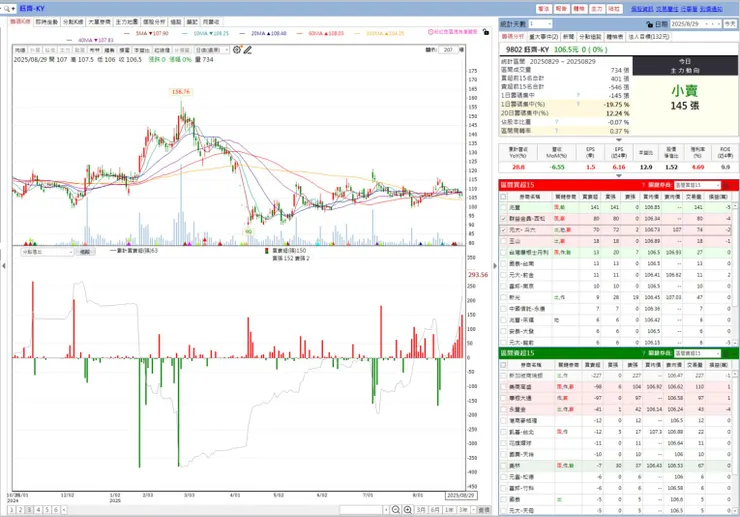Click the 158.76 high price label

(x=181, y=92)
